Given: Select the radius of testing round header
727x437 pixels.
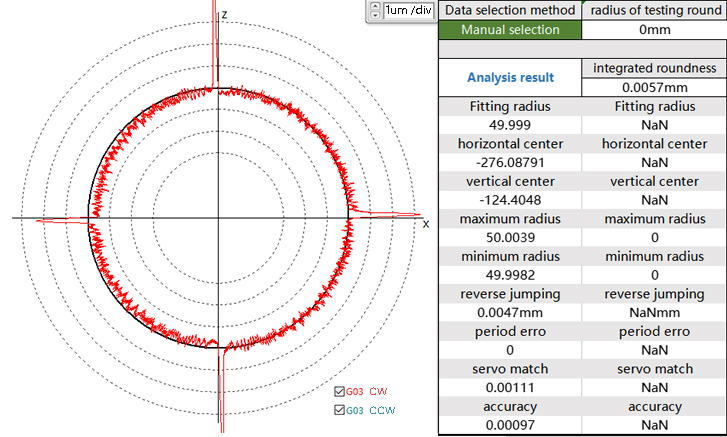Looking at the screenshot, I should point(654,9).
